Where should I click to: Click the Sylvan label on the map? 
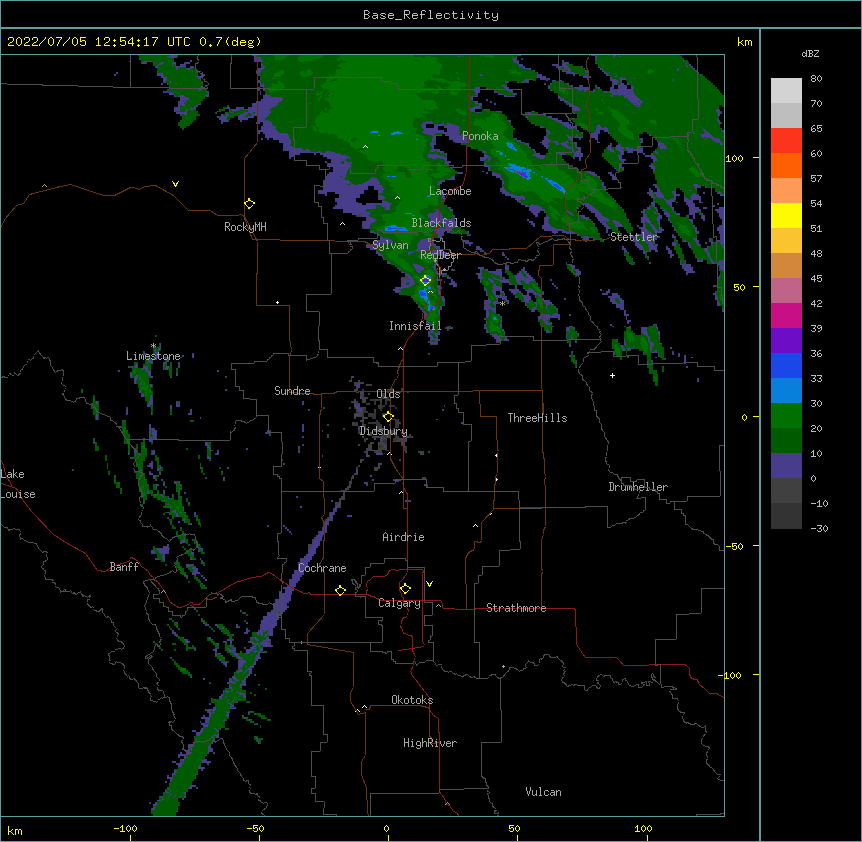390,245
